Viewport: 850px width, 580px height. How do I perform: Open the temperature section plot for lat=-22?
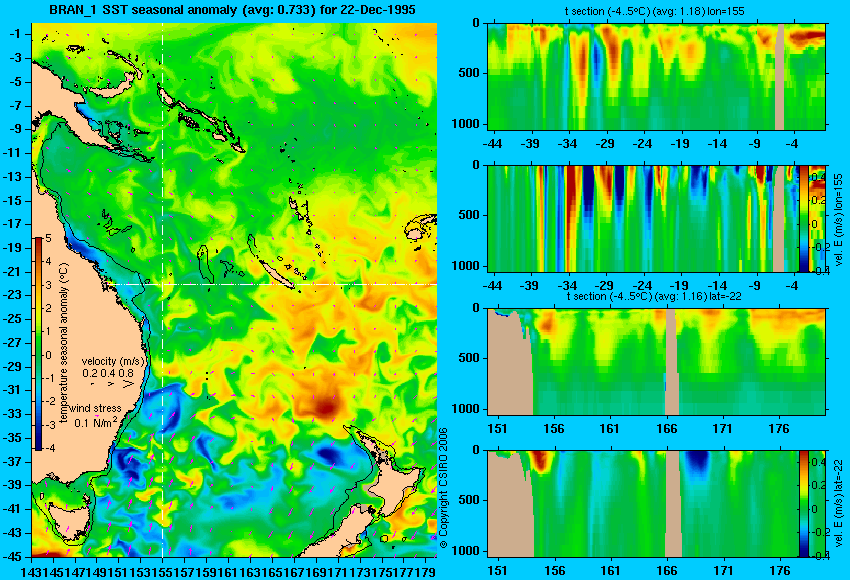click(656, 362)
